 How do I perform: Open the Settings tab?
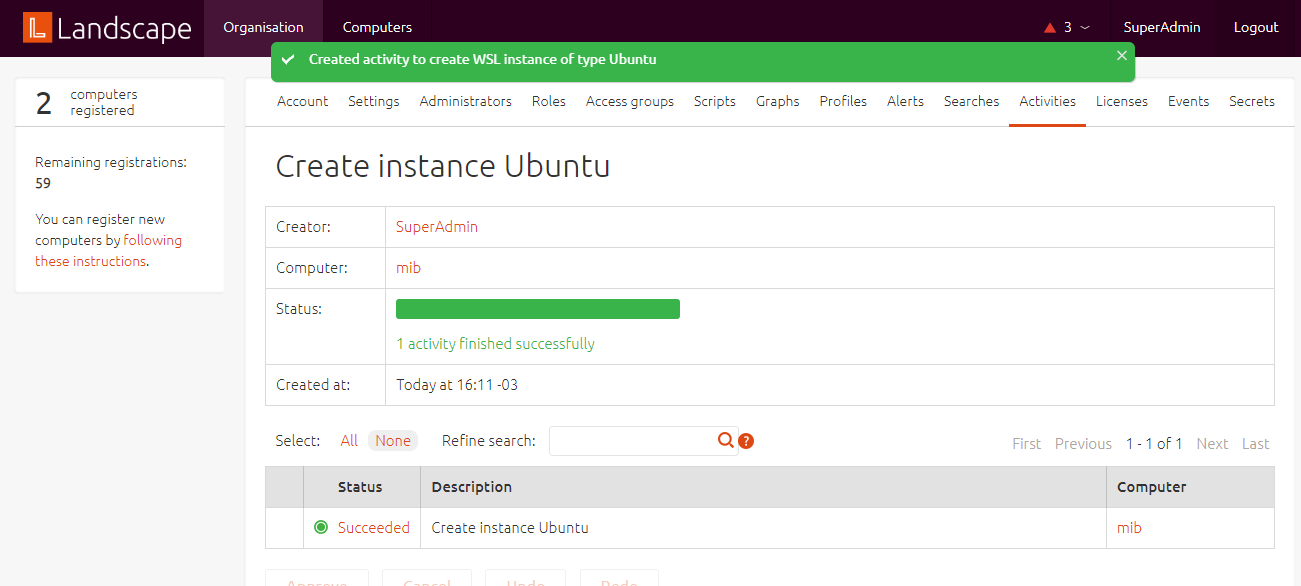tap(374, 101)
